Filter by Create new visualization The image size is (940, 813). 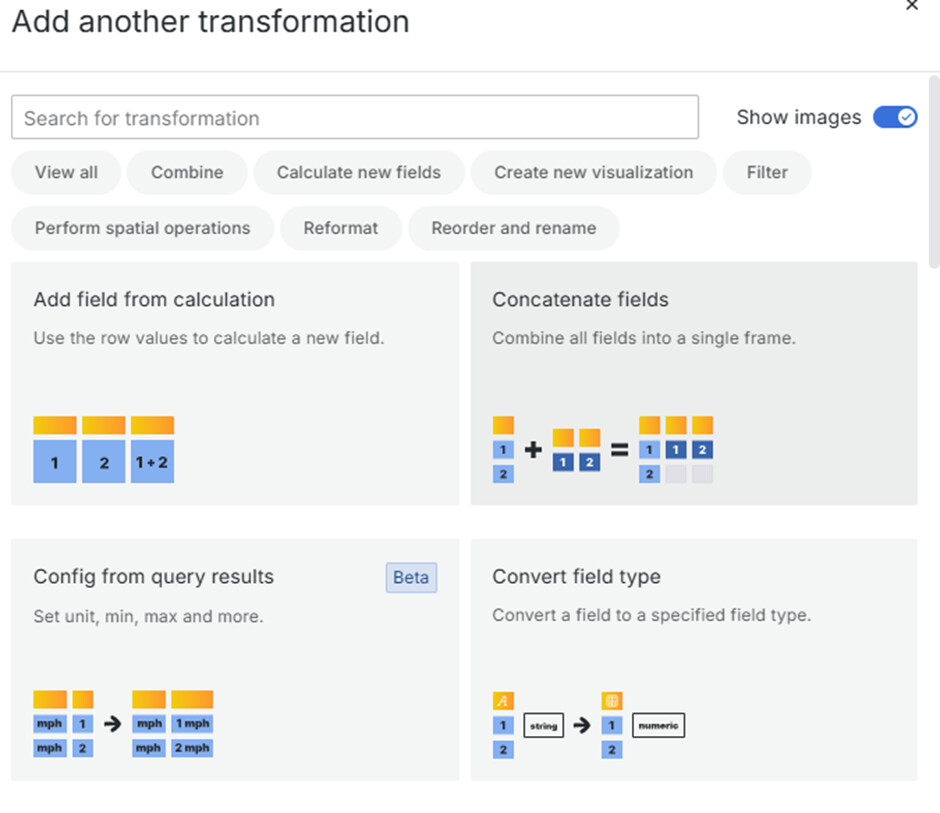593,172
